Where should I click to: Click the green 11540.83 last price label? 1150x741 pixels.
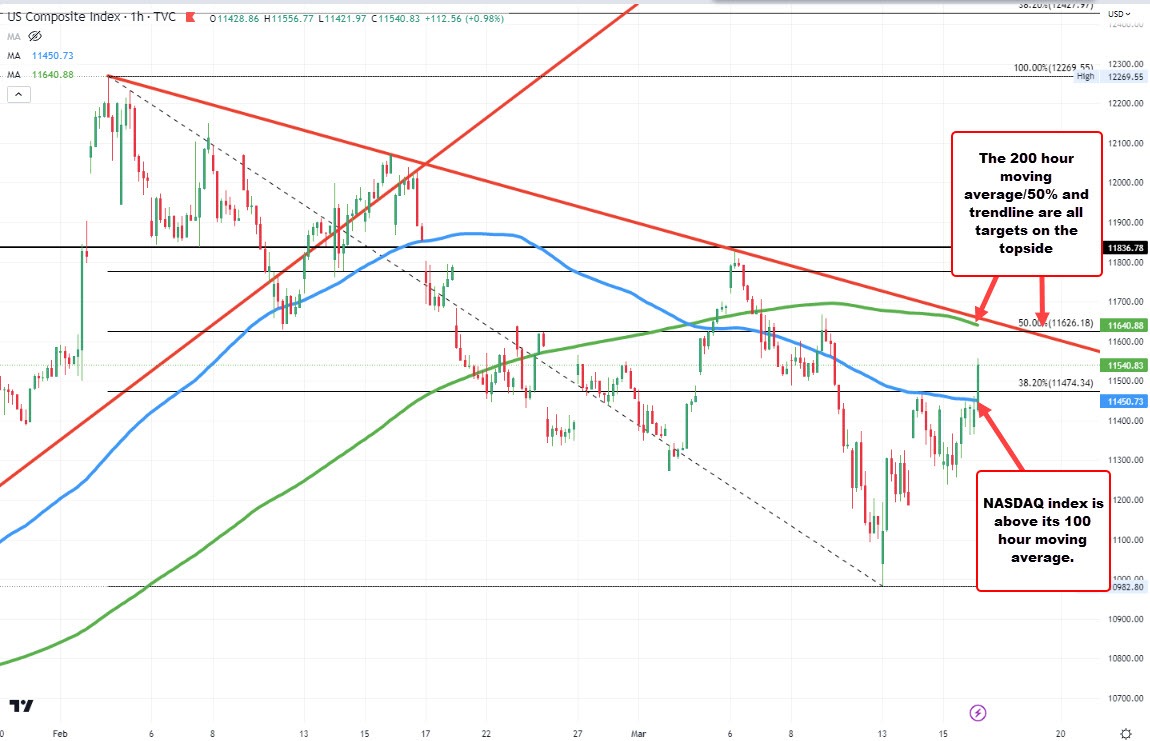point(1125,365)
